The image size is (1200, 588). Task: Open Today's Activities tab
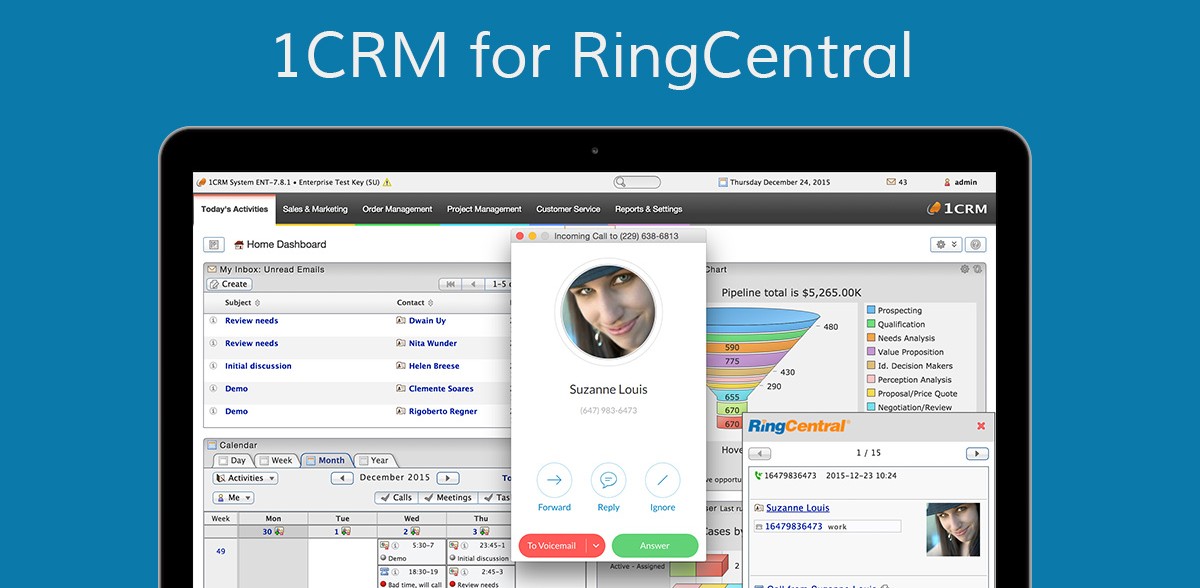tap(234, 209)
